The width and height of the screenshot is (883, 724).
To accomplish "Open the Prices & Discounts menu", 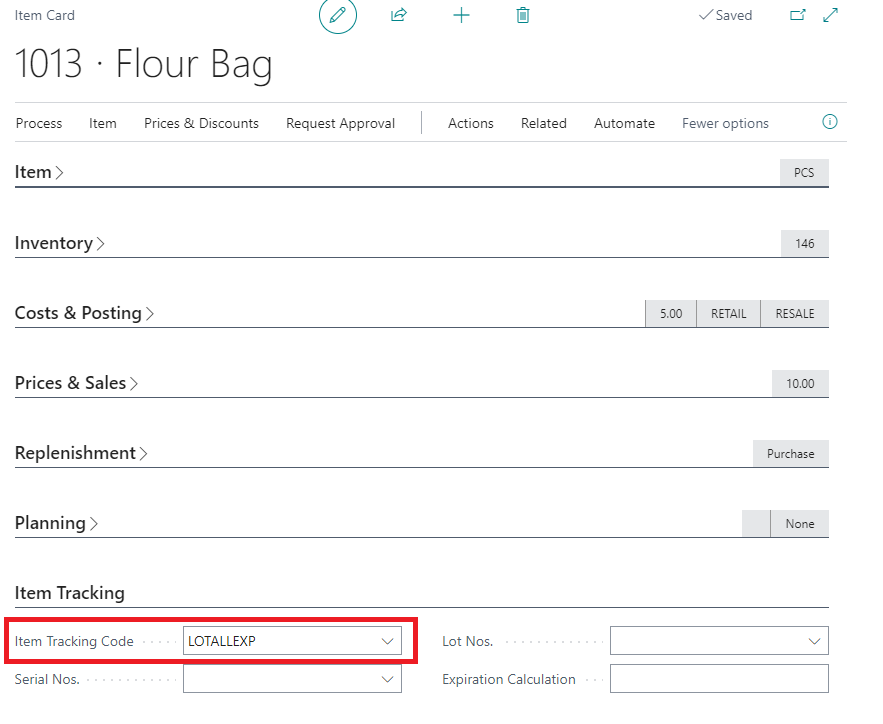I will coord(202,123).
